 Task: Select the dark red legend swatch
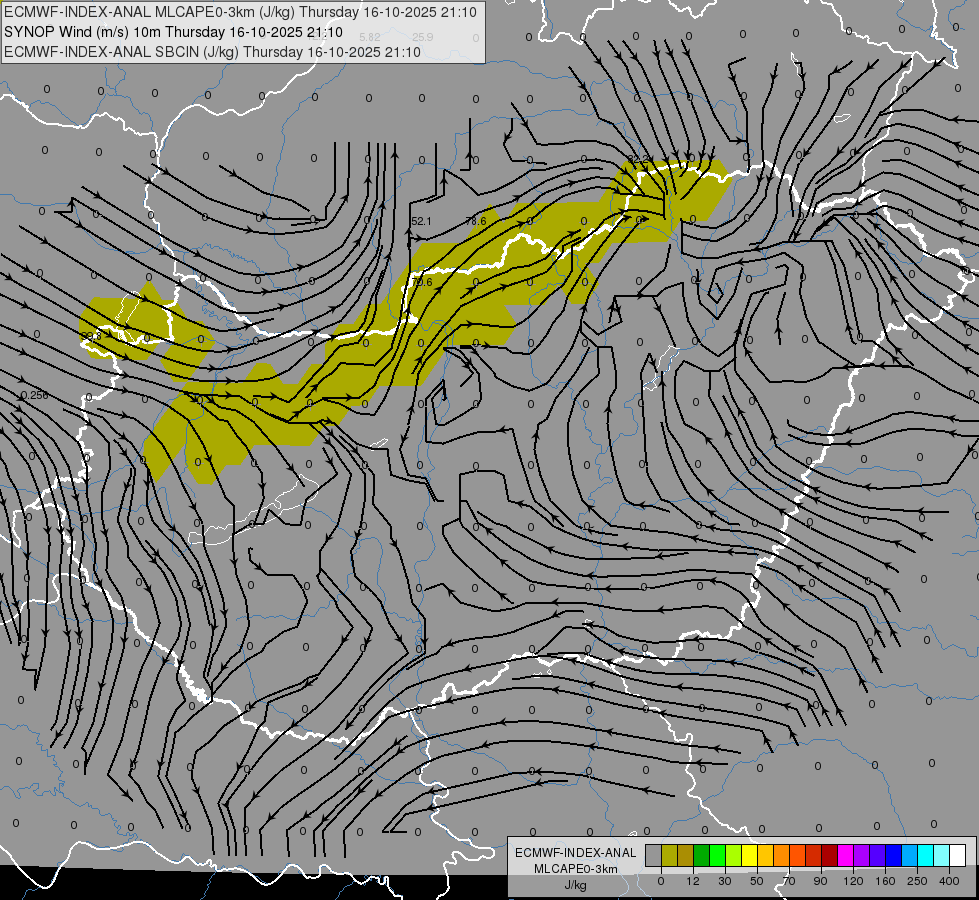[x=829, y=855]
